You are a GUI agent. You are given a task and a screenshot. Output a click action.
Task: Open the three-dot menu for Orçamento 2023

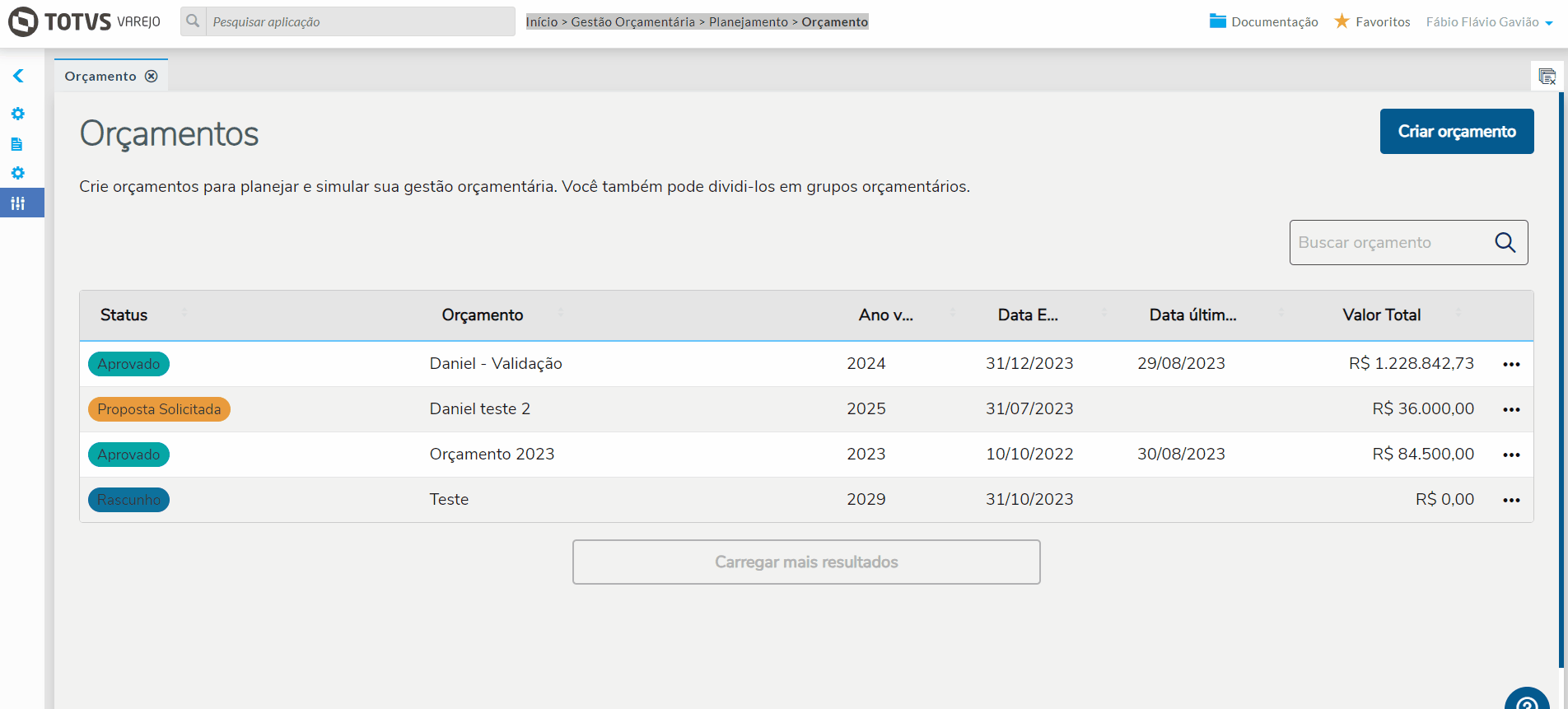1511,455
